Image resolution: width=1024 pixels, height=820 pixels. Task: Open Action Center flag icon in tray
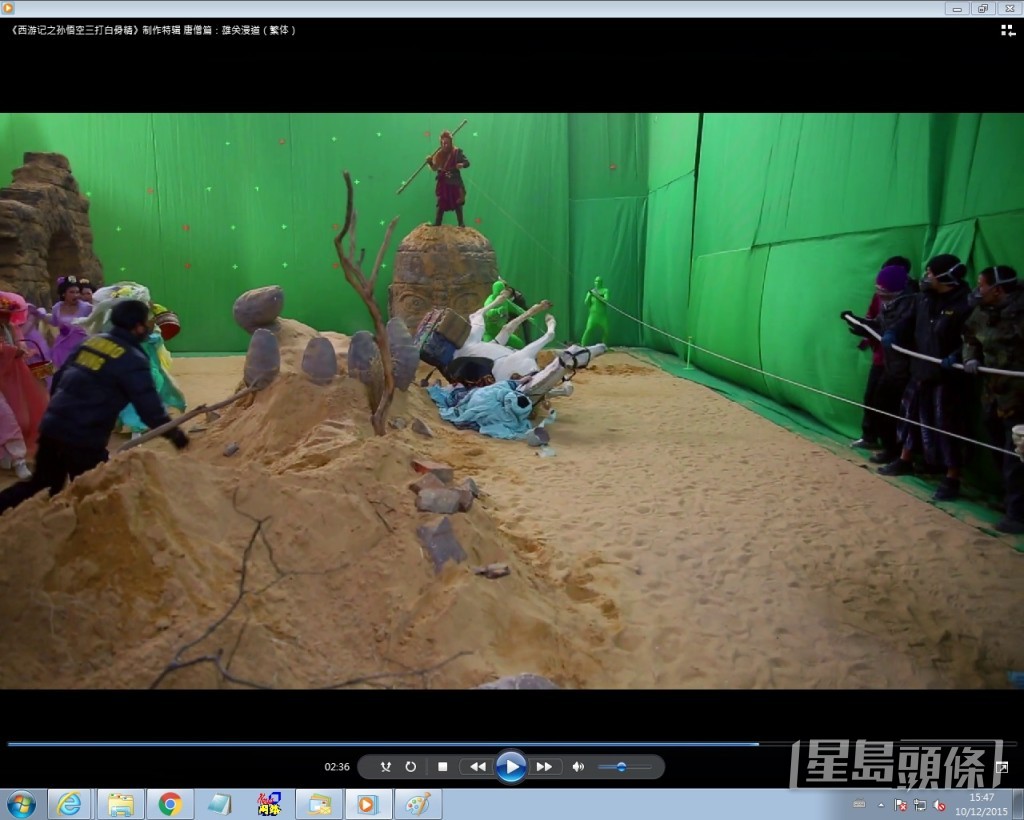click(901, 805)
